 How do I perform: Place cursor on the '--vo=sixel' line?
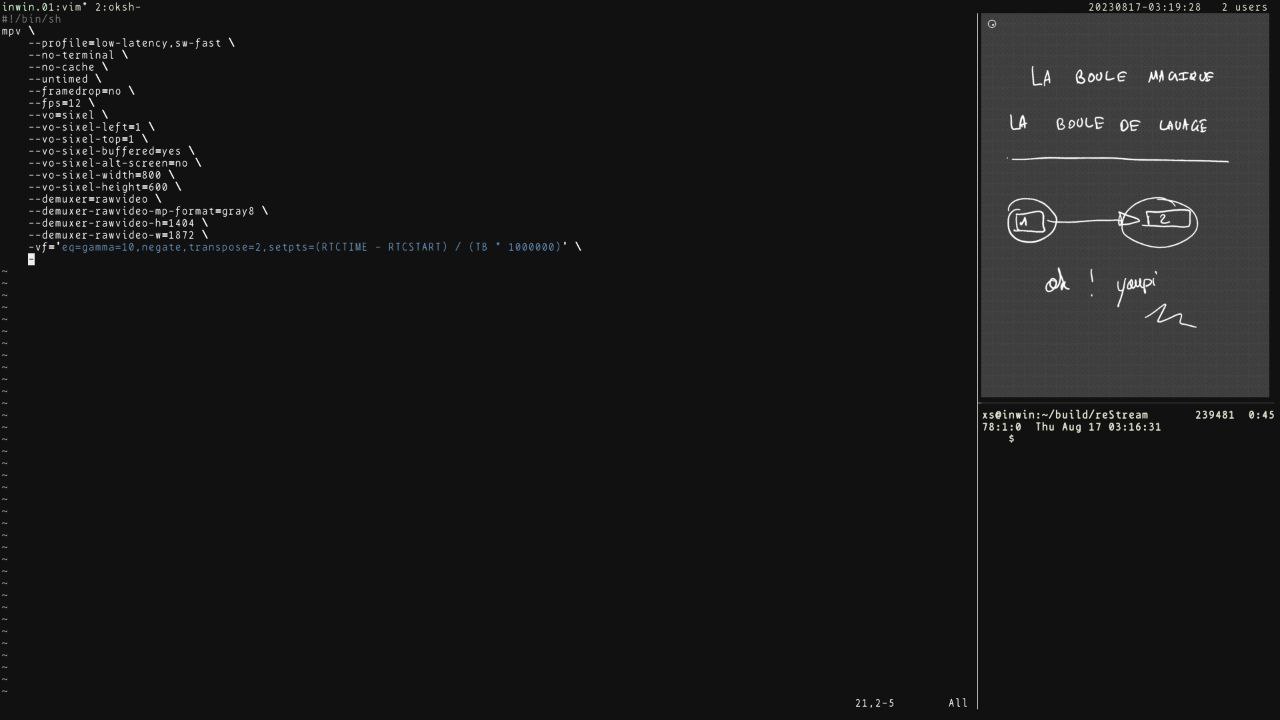point(68,115)
